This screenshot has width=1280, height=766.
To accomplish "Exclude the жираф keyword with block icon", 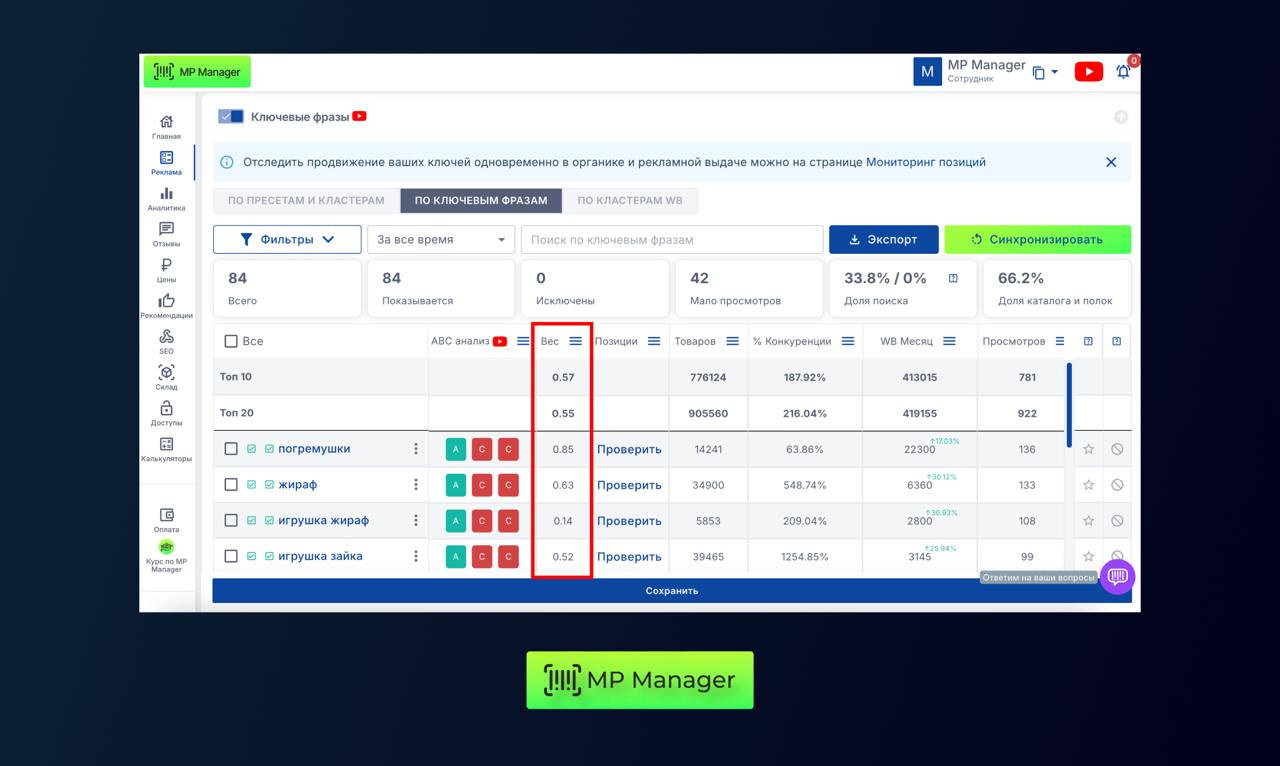I will pos(1117,485).
